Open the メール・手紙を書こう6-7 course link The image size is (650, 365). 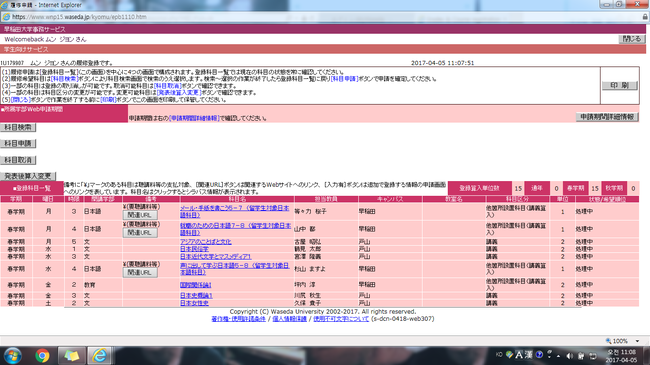(235, 212)
